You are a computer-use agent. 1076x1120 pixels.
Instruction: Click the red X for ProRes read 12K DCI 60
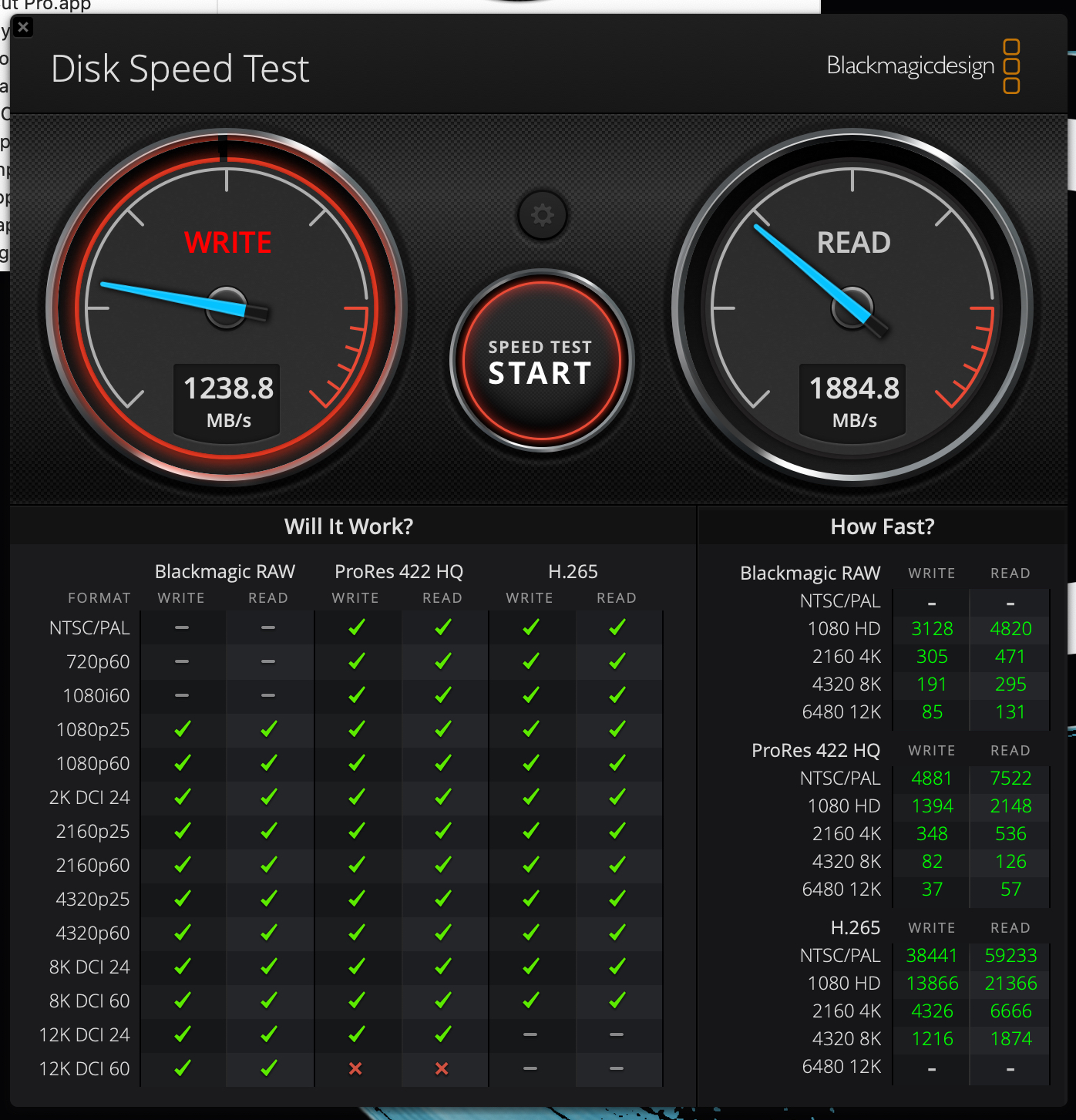(x=442, y=1068)
